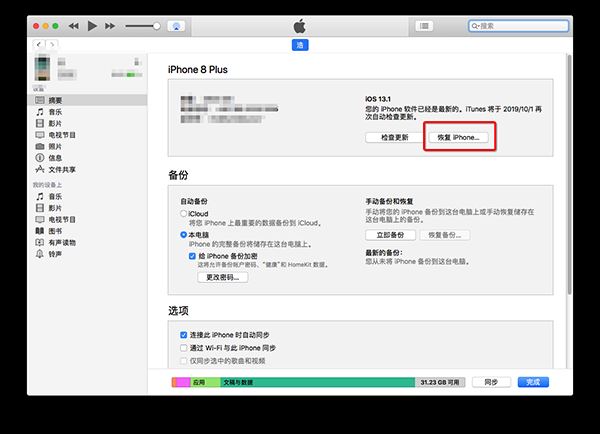The width and height of the screenshot is (600, 434).
Task: Select the 本电脑 backup radio option
Action: point(184,233)
